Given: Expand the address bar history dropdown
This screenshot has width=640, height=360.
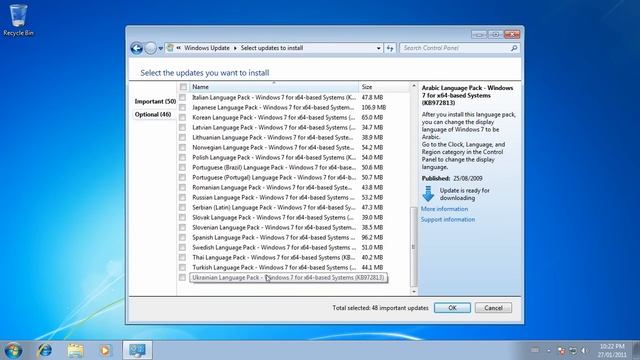Looking at the screenshot, I should [378, 48].
